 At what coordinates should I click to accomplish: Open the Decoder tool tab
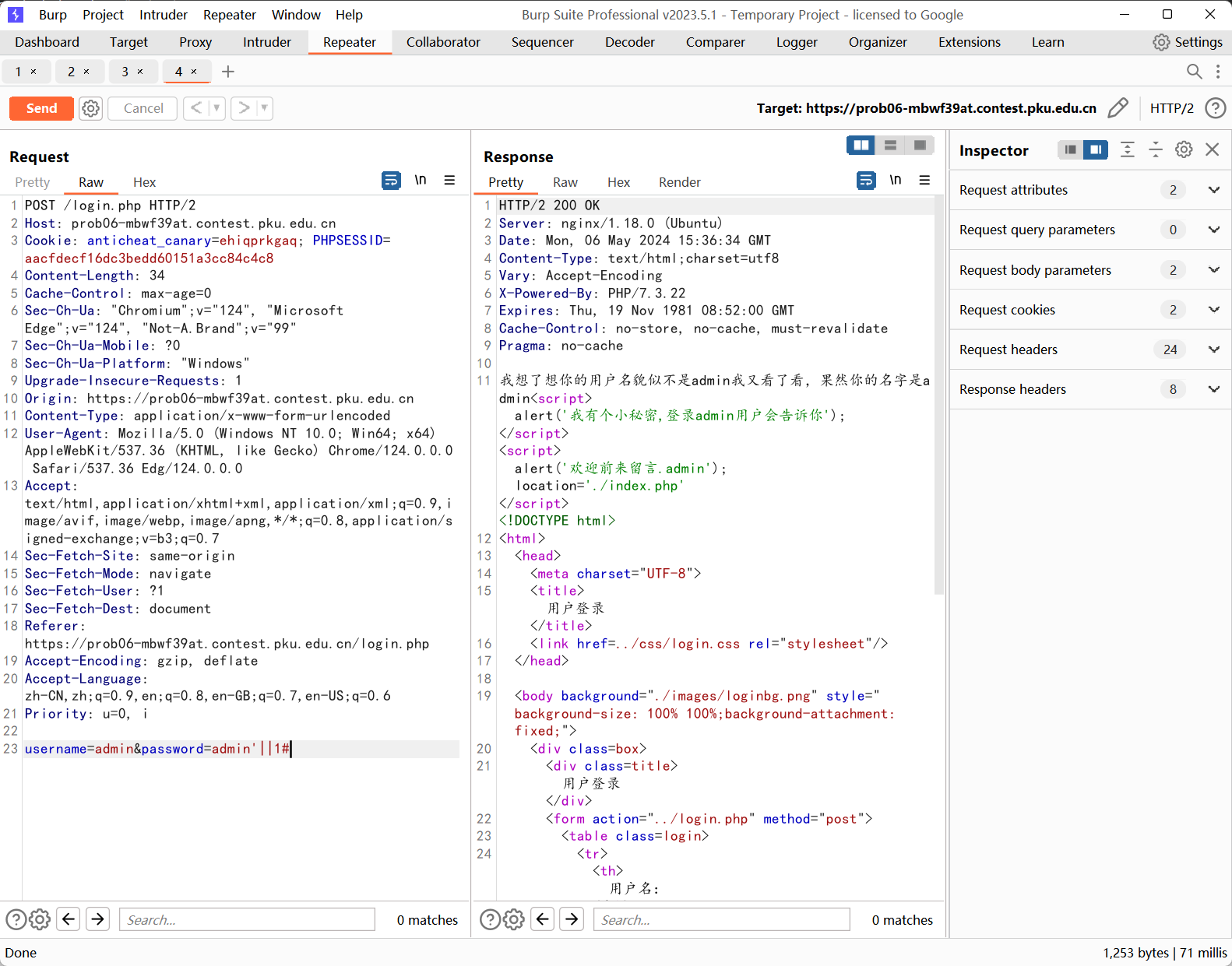pyautogui.click(x=630, y=42)
